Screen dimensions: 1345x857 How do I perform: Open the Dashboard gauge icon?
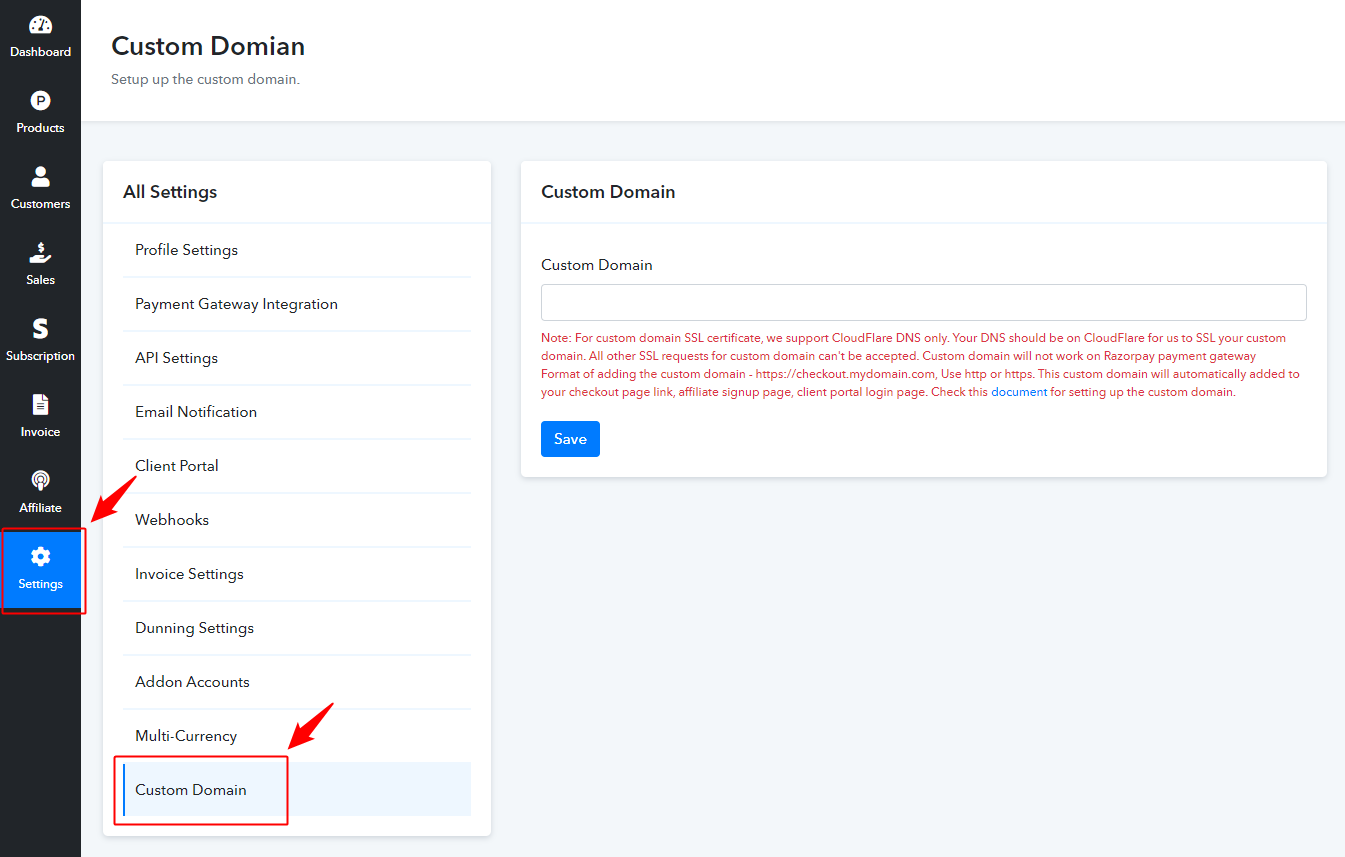tap(40, 25)
